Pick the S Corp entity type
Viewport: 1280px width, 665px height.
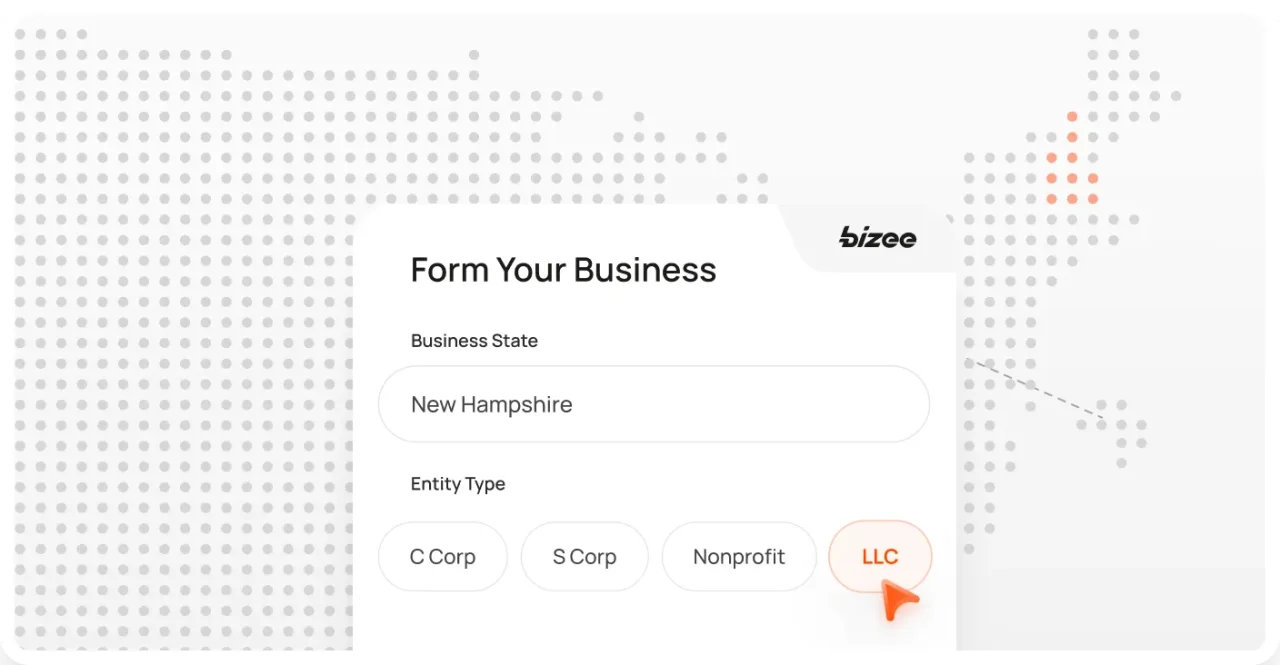click(584, 557)
